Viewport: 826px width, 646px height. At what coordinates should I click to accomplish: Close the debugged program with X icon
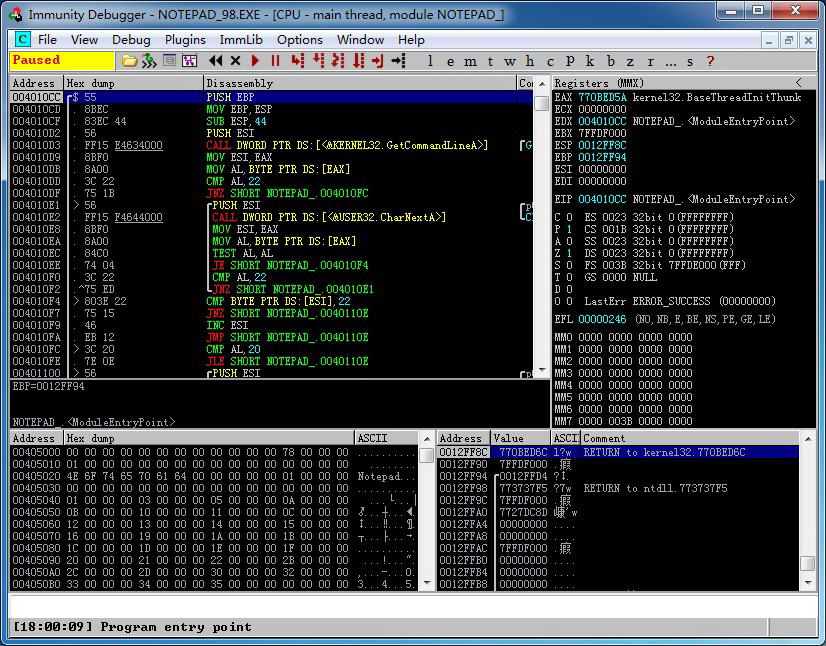(x=235, y=61)
